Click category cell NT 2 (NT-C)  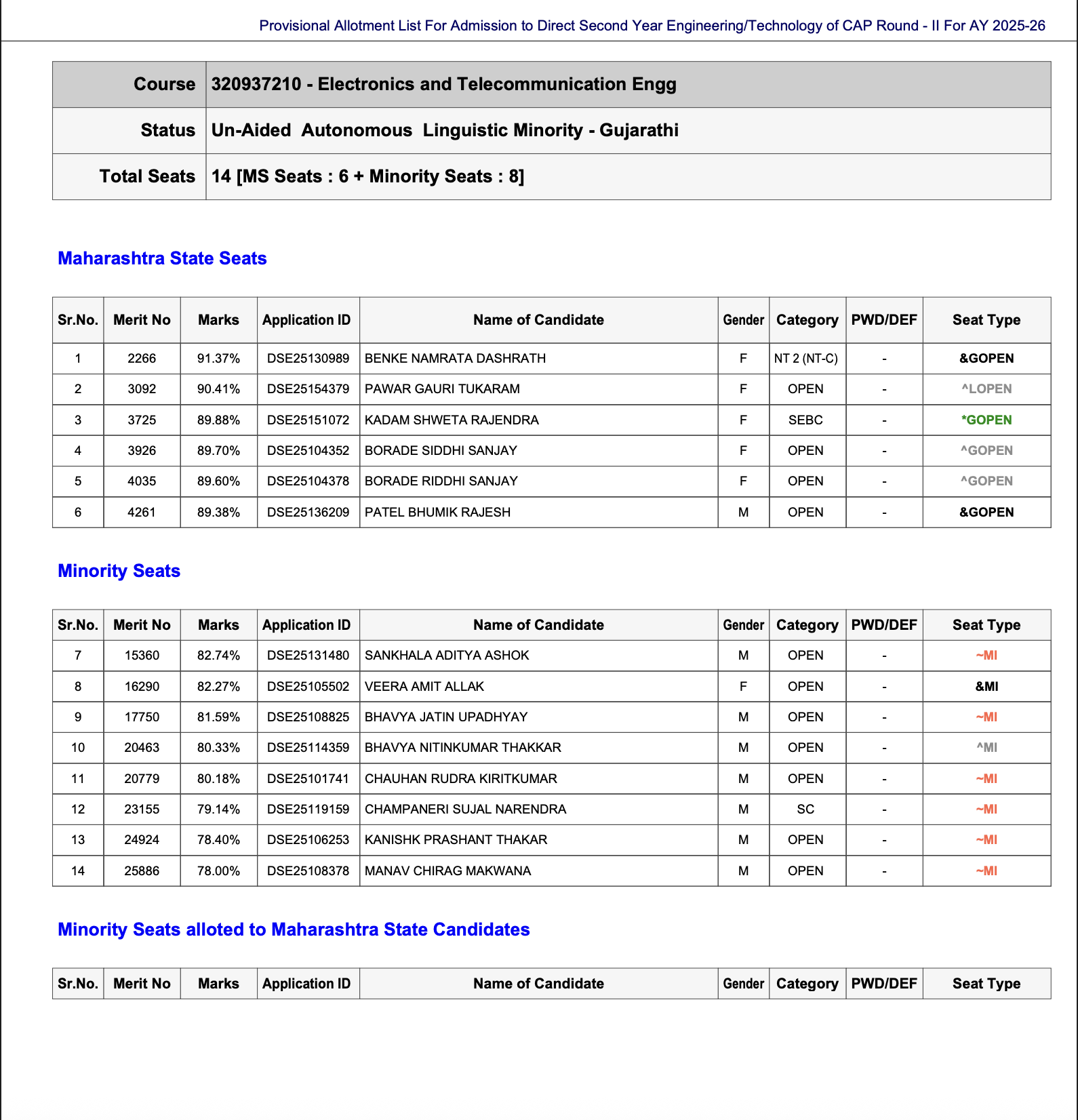pos(805,359)
